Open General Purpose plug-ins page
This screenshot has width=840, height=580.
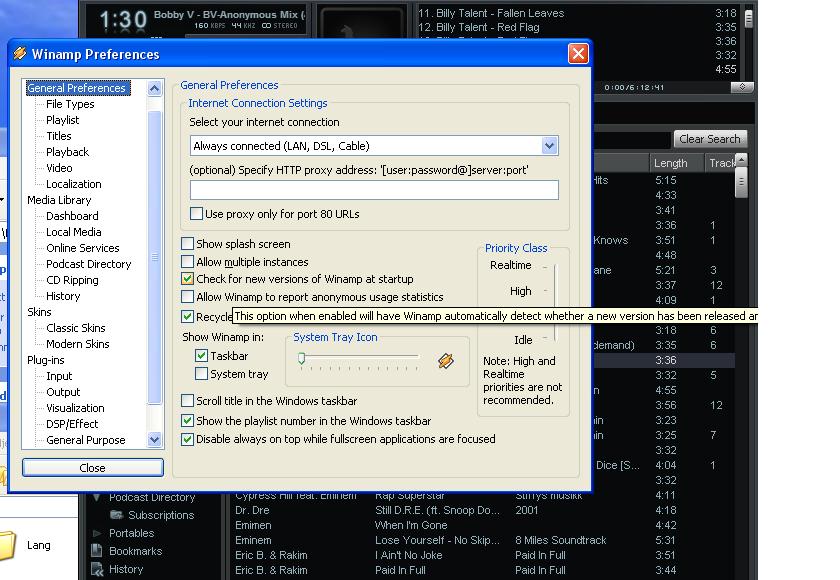[86, 440]
